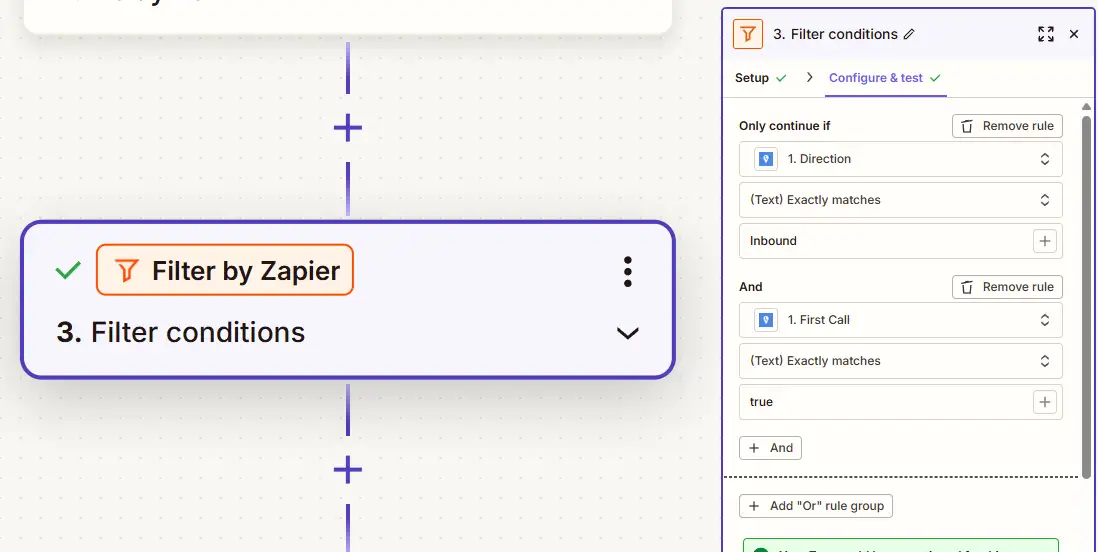
Task: Click the panel's vertical scrollbar
Action: [x=1086, y=298]
